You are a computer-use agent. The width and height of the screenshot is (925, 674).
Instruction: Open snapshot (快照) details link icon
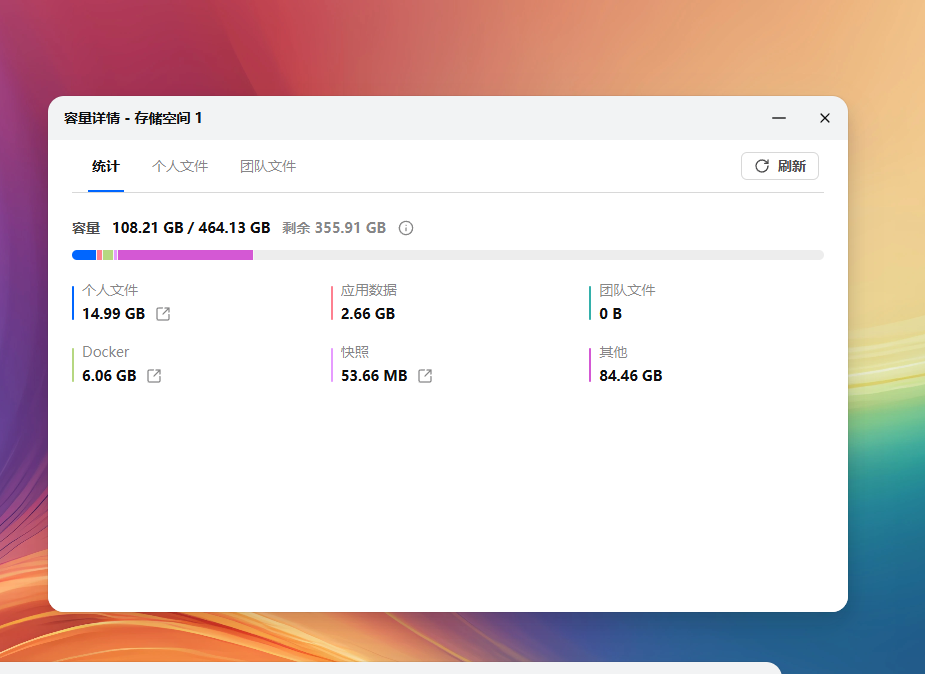[425, 376]
